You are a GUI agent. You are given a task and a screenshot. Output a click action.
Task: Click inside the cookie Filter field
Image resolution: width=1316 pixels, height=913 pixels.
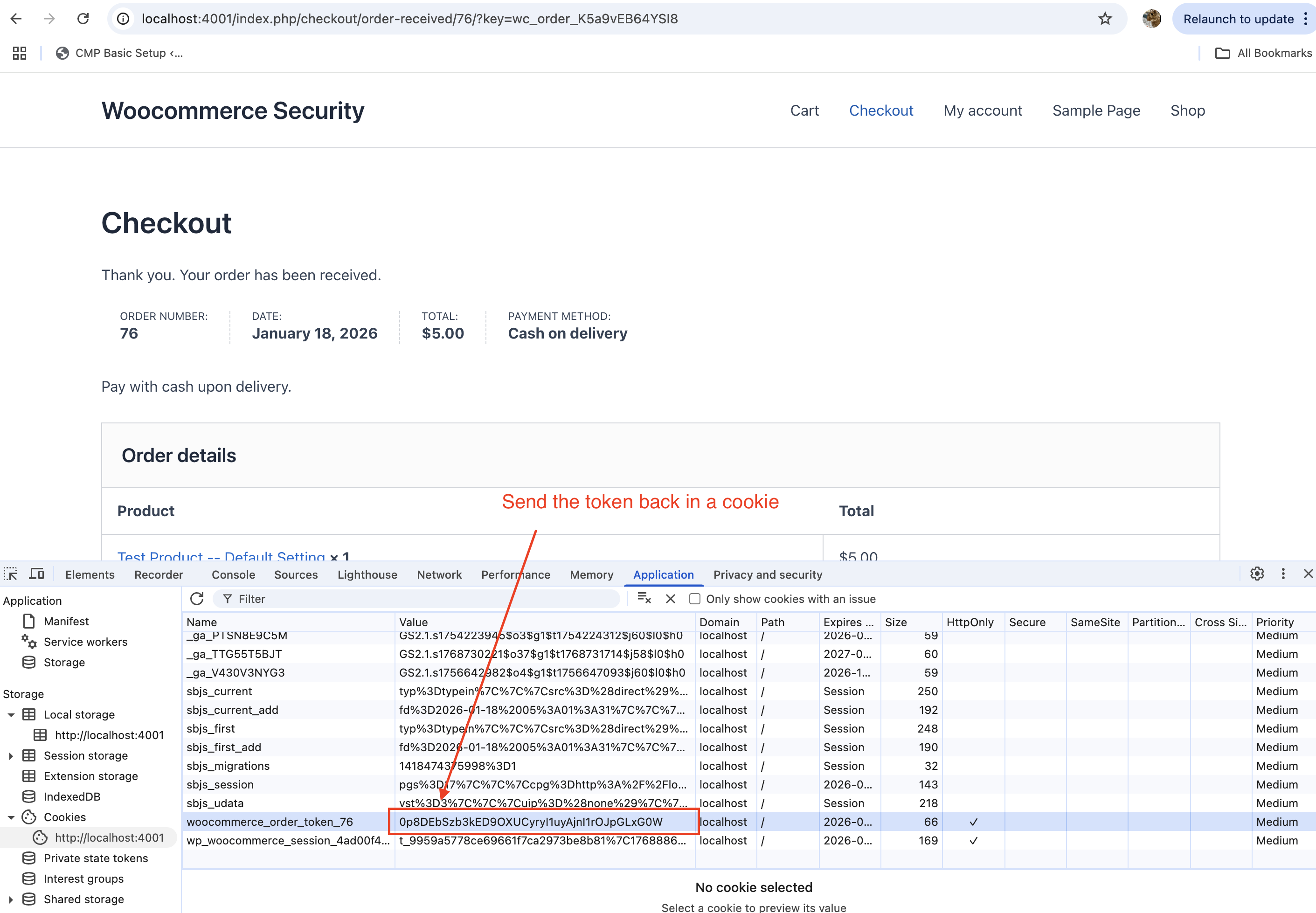pos(401,598)
